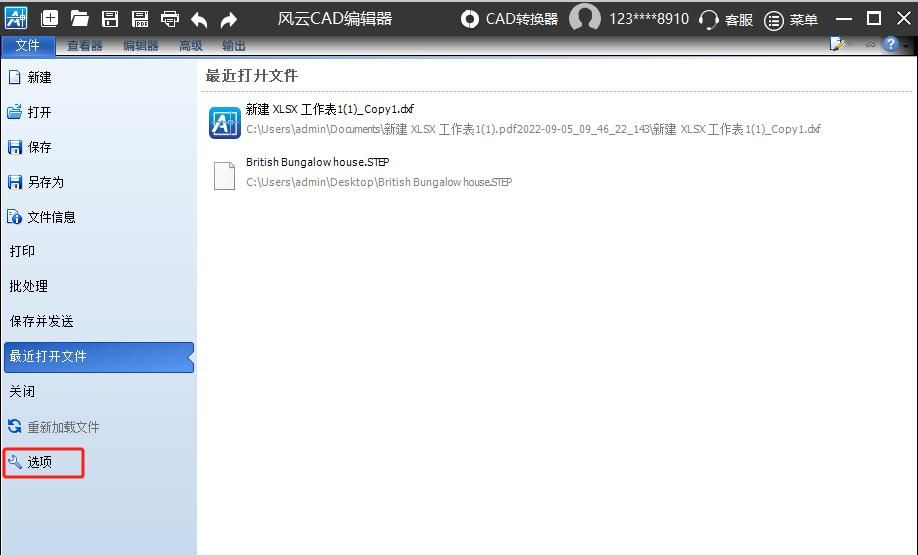Select 关闭 in the side menu
The width and height of the screenshot is (918, 555).
pyautogui.click(x=22, y=391)
